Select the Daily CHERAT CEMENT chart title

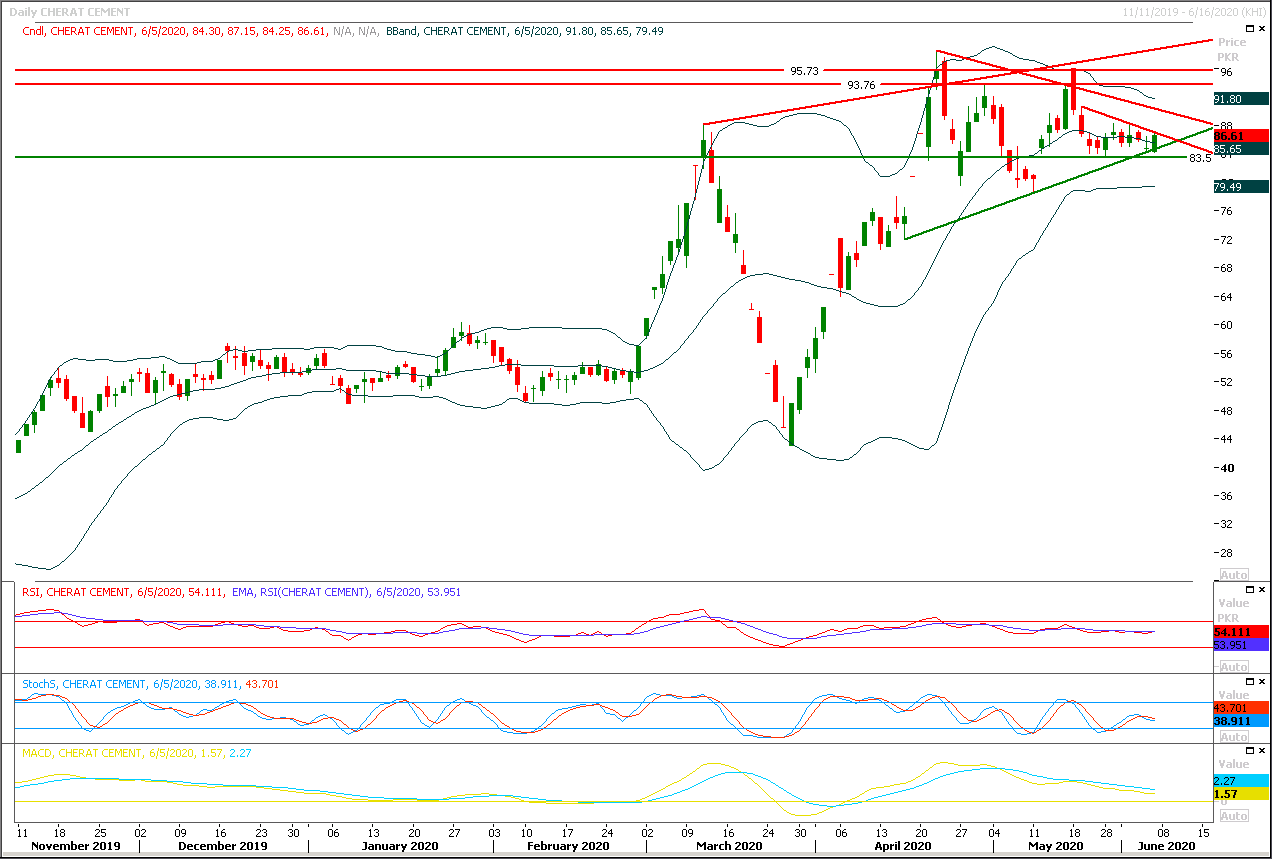click(69, 12)
